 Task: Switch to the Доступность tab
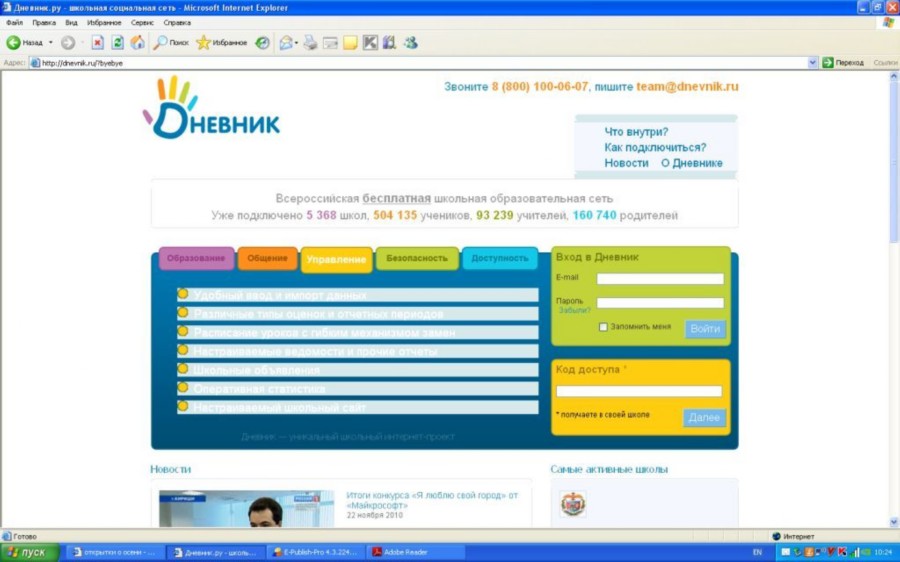499,258
